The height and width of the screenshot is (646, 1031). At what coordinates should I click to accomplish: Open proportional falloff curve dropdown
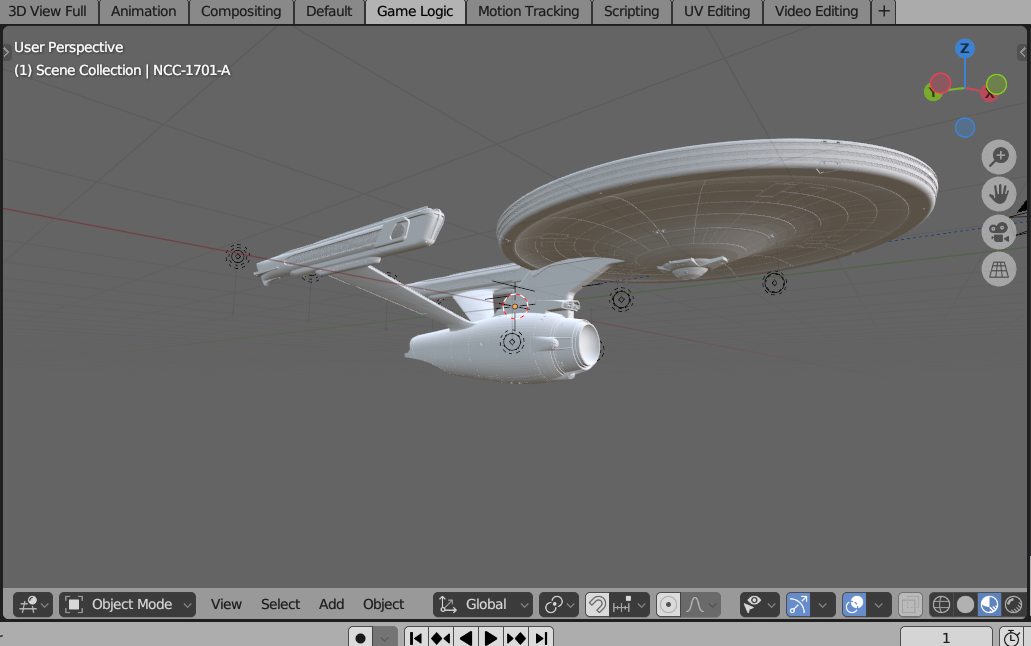701,604
